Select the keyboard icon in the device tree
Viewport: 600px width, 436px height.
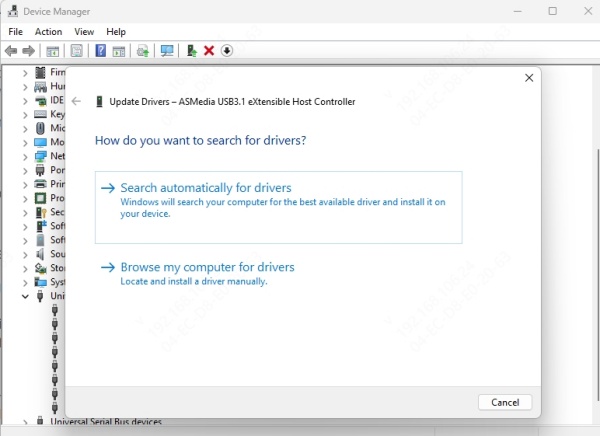(x=40, y=114)
